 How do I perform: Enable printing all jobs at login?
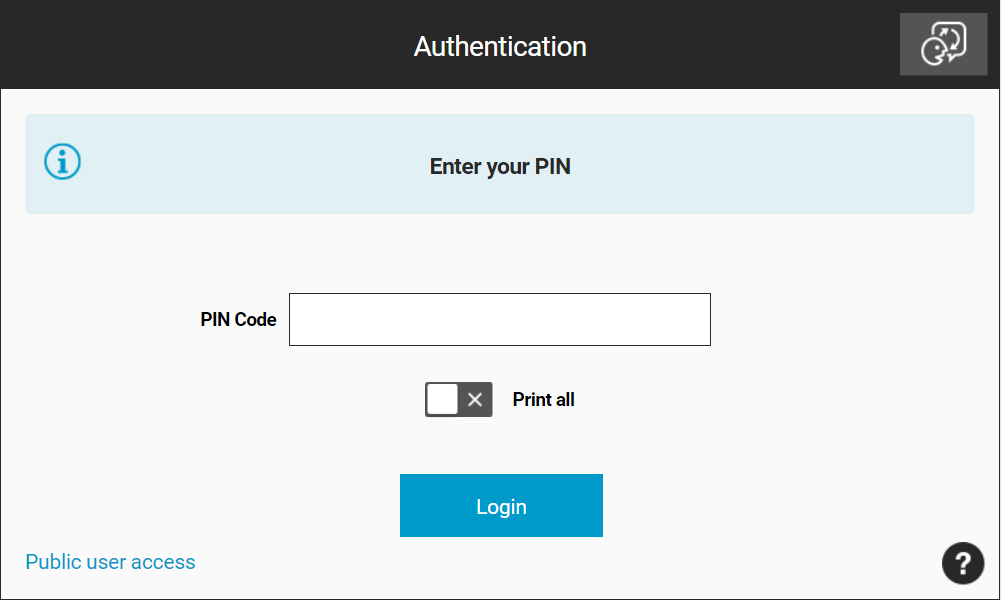point(458,400)
